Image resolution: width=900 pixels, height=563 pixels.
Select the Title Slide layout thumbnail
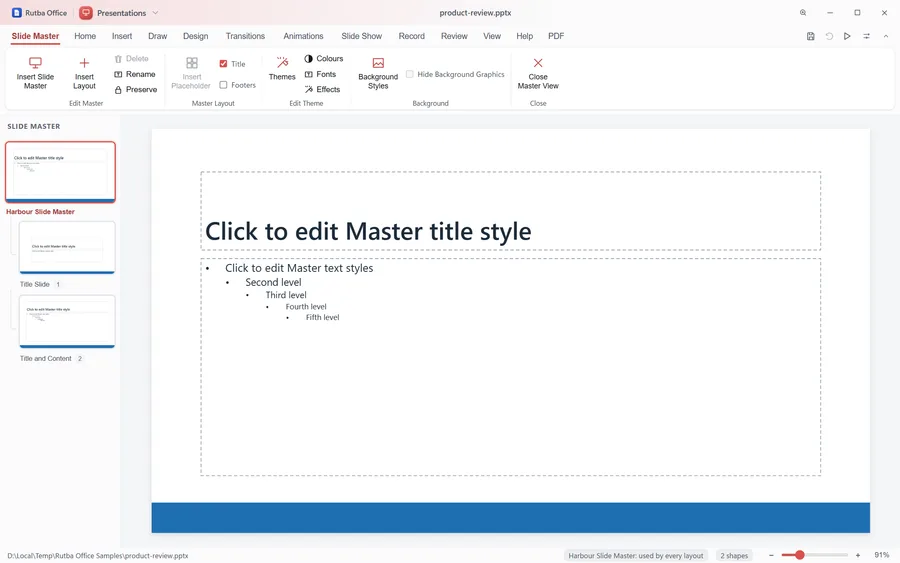click(x=67, y=247)
